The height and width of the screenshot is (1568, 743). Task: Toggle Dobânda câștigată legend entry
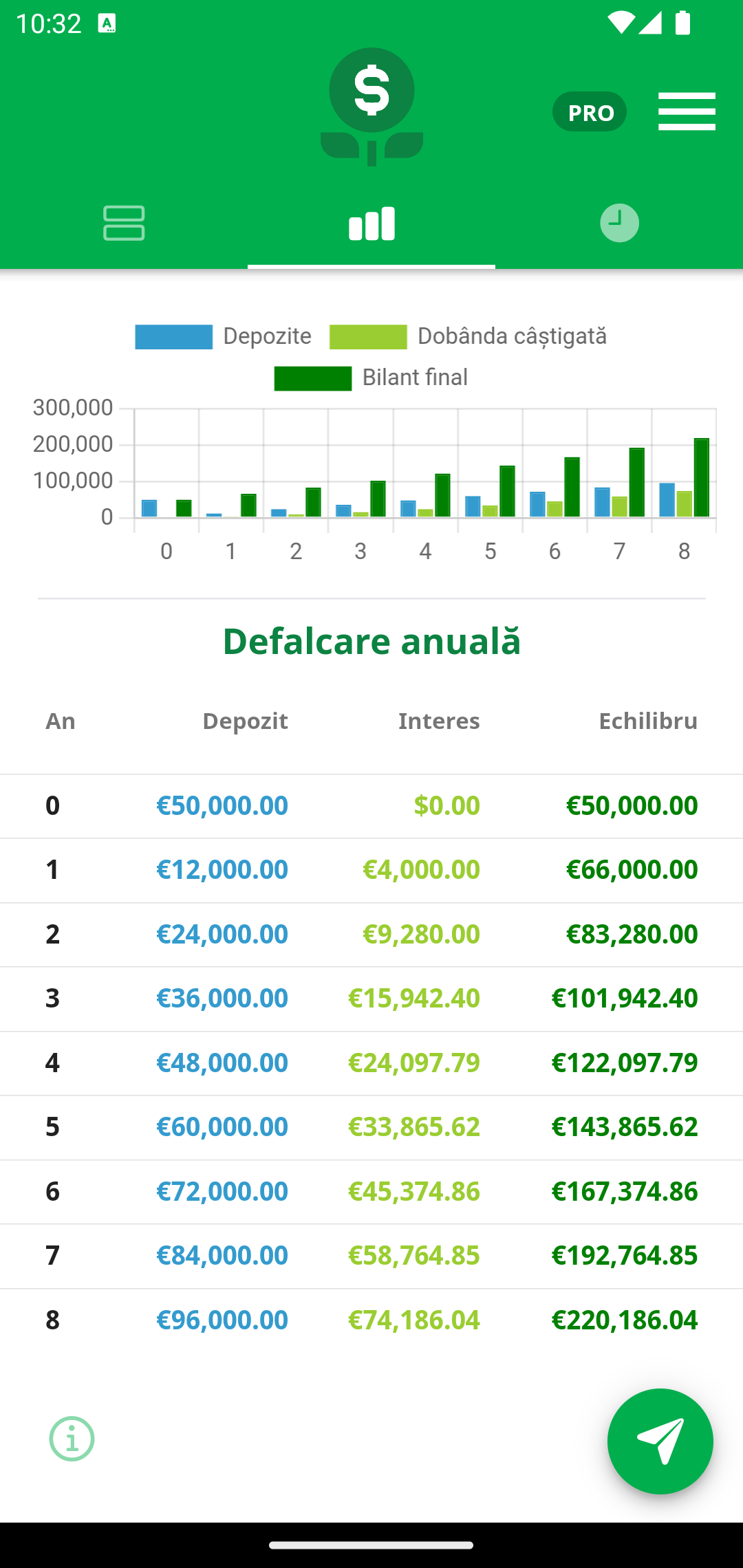(x=469, y=336)
